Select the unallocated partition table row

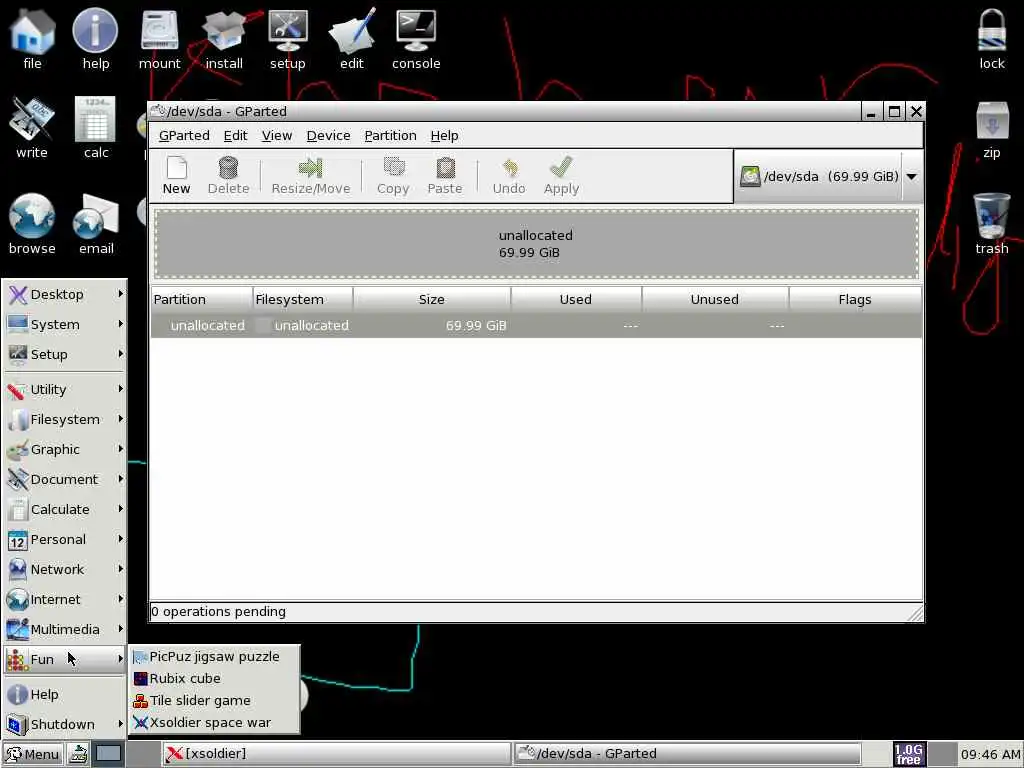click(536, 325)
